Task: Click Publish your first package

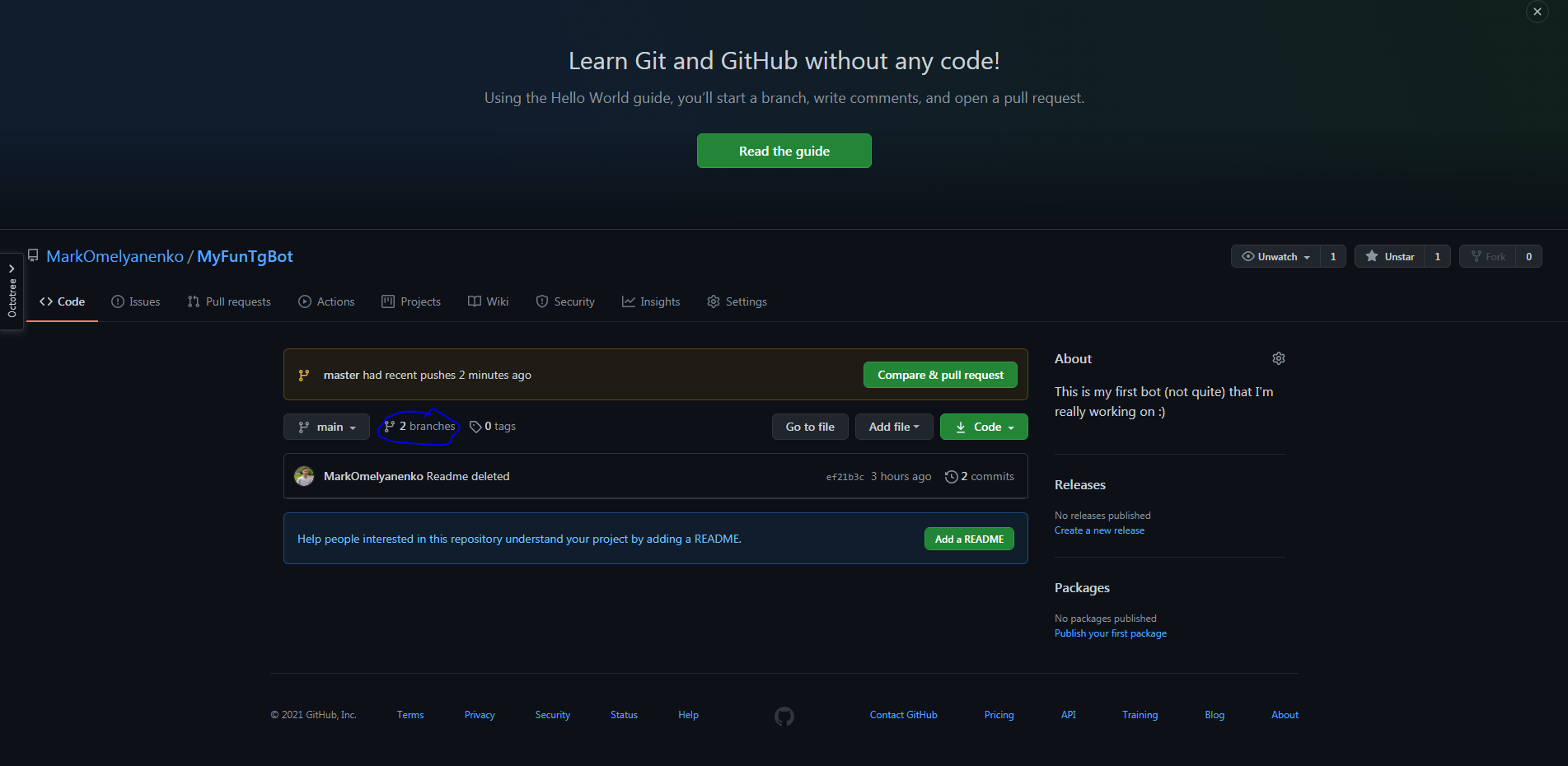Action: [1110, 633]
